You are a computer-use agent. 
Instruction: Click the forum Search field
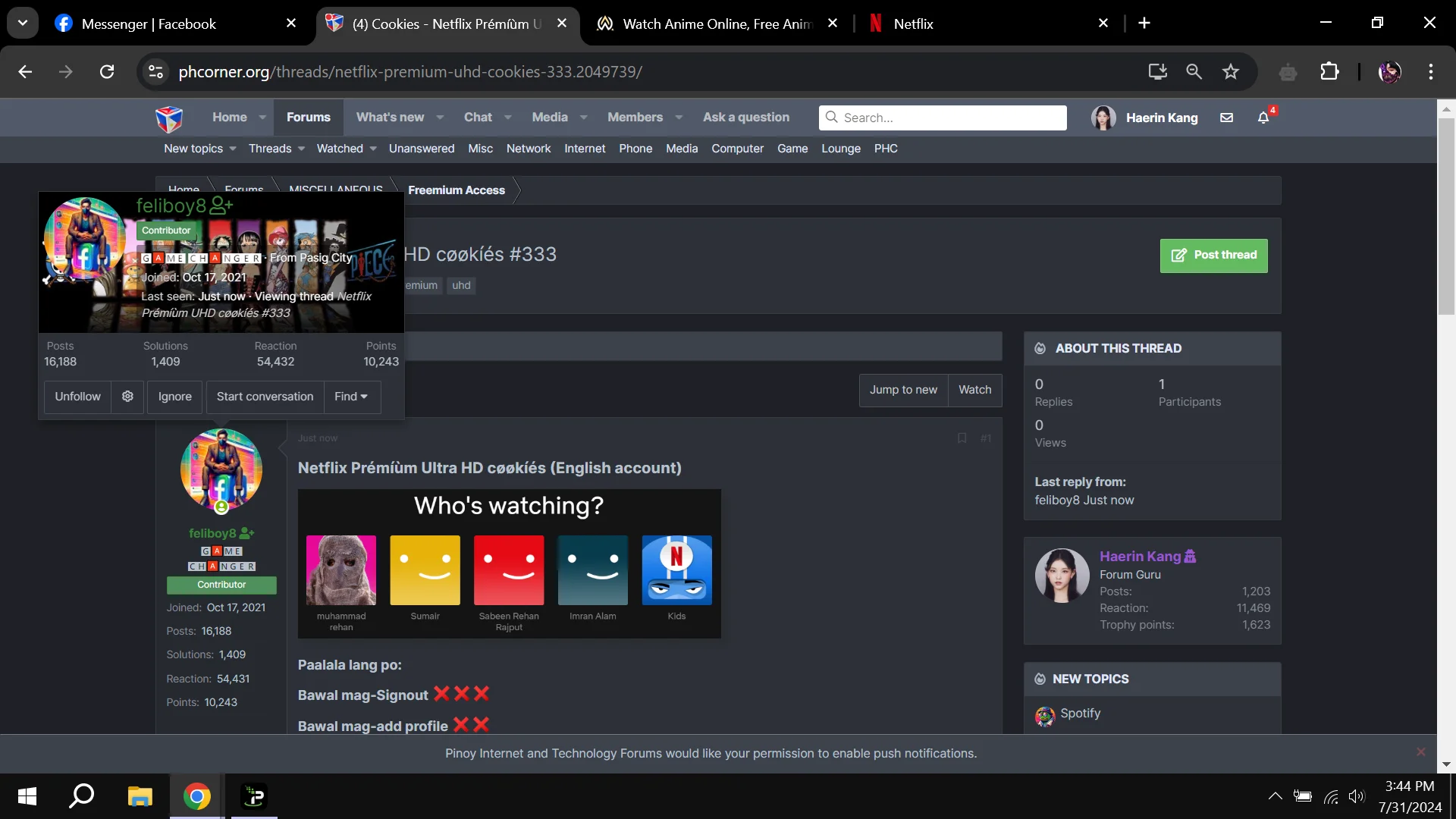943,118
